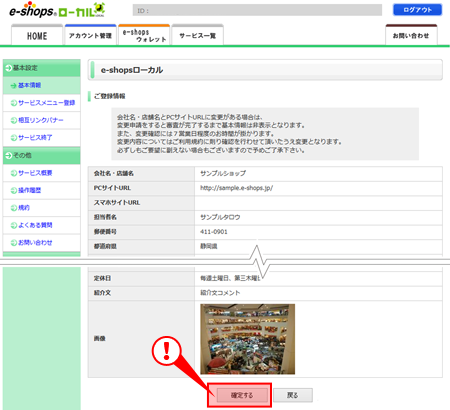Open the アカウント管理 tab
Viewport: 450px width, 410px height.
pyautogui.click(x=90, y=36)
